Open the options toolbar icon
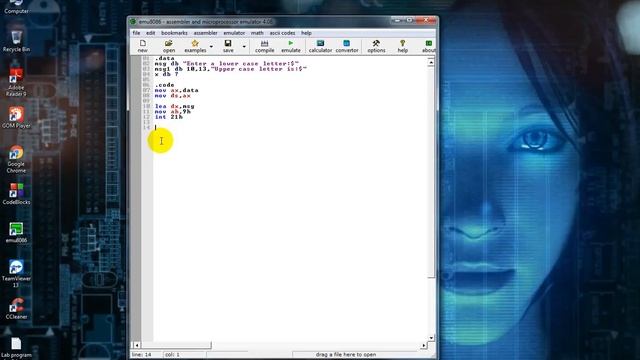 coord(376,46)
